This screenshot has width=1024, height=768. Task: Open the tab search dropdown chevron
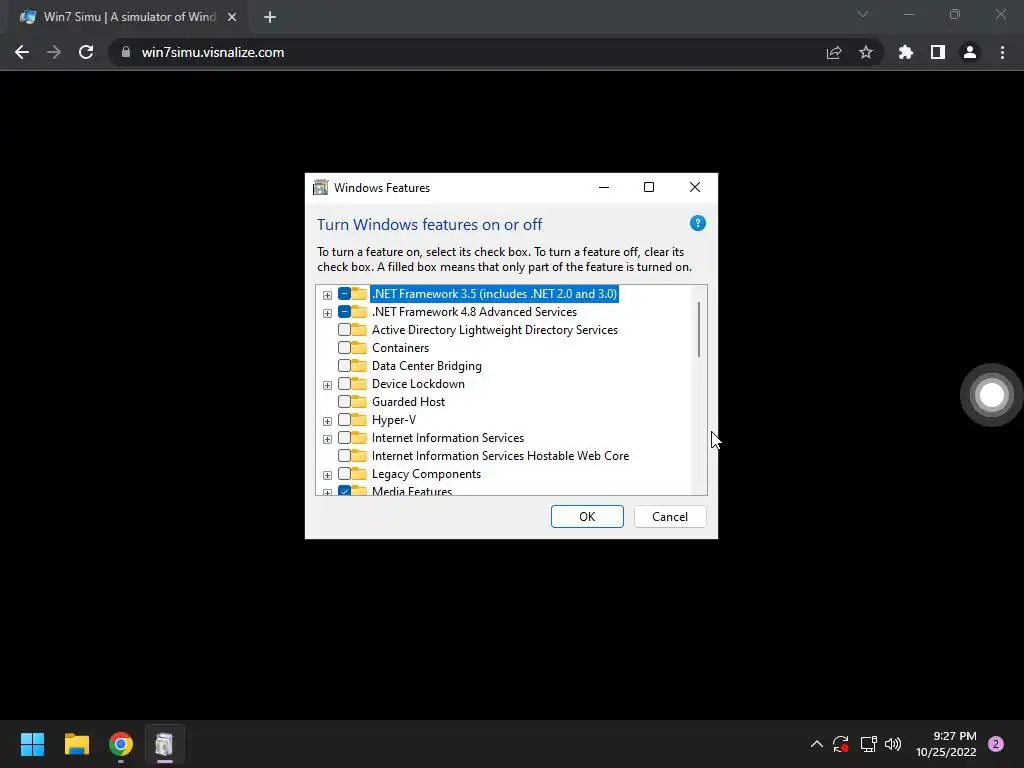point(863,14)
